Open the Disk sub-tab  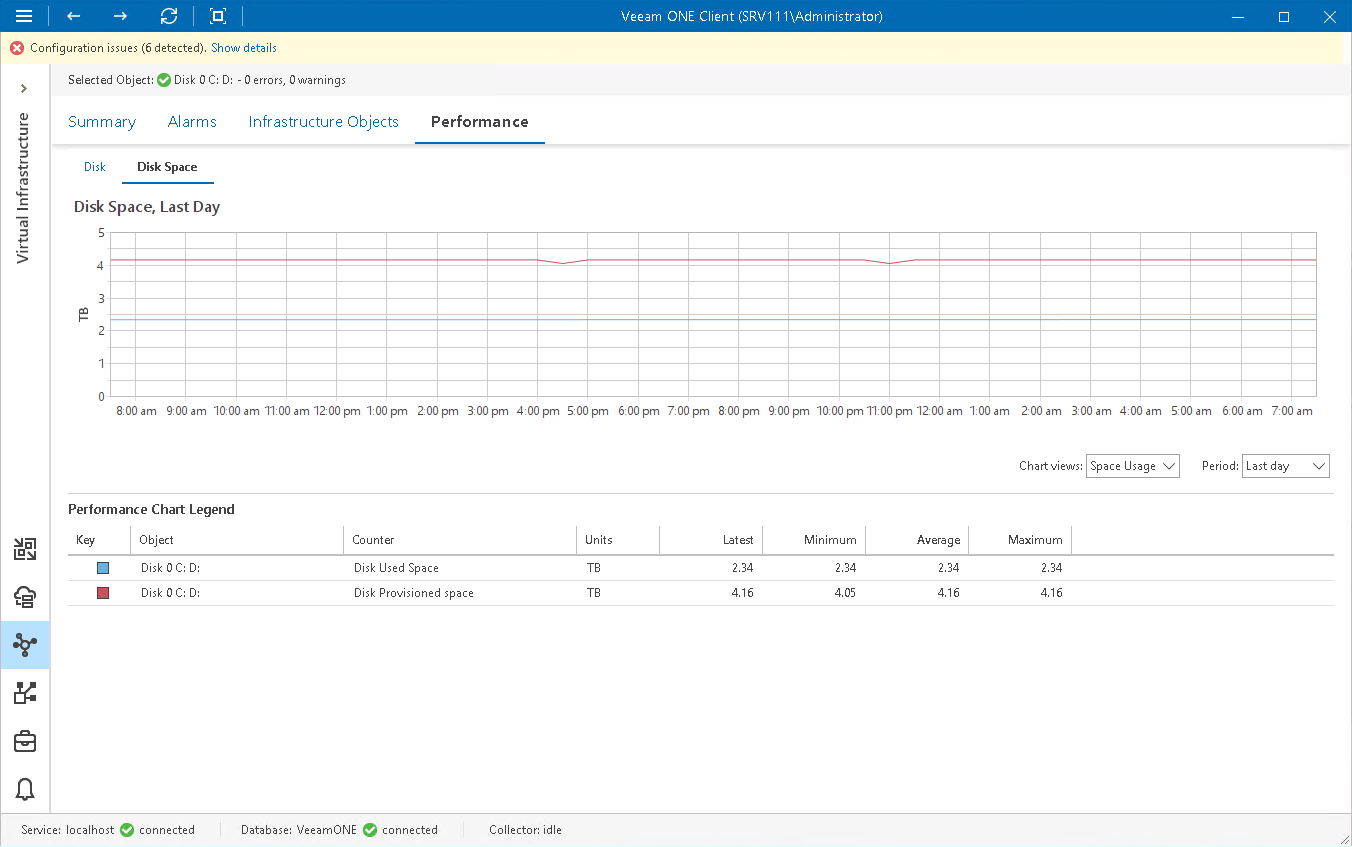[94, 167]
